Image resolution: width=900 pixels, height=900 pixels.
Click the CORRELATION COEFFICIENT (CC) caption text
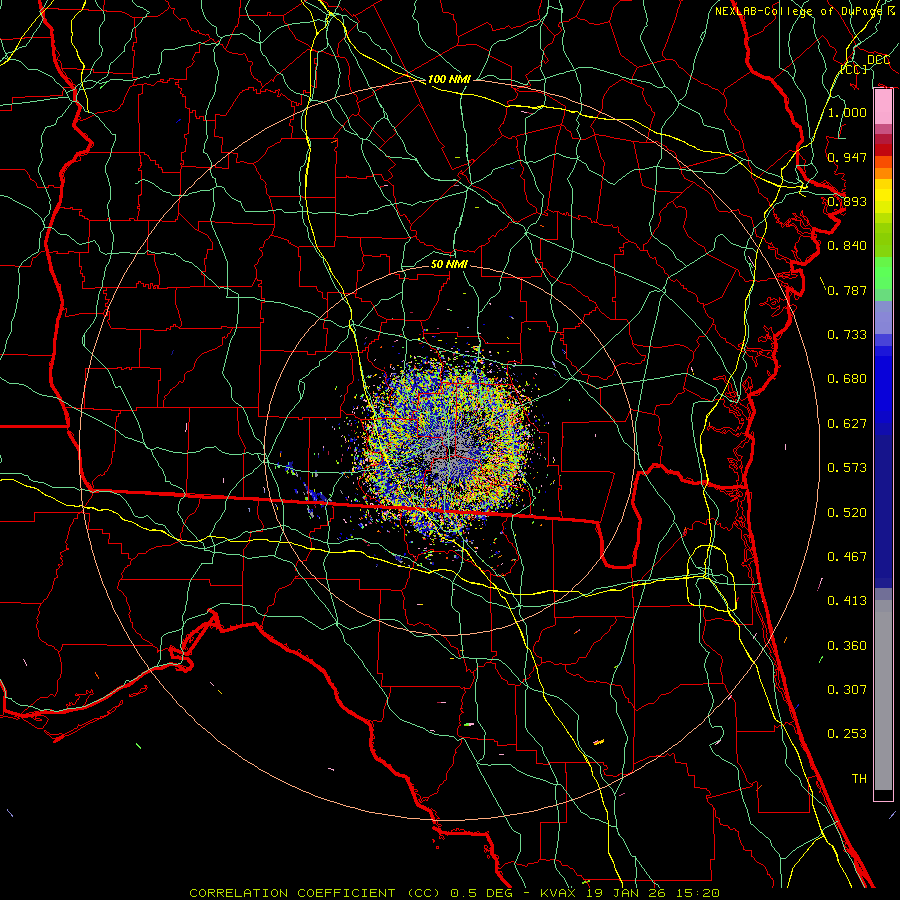315,893
